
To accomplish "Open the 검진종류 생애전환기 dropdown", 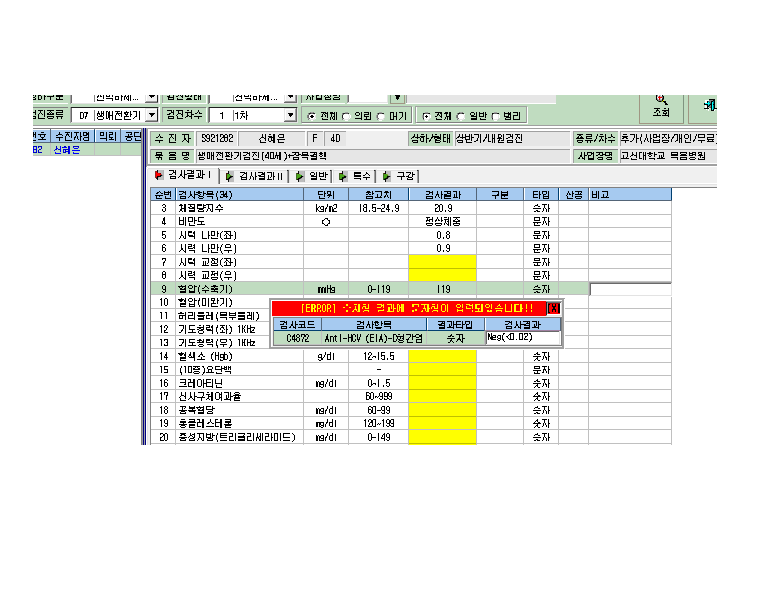I will [152, 115].
